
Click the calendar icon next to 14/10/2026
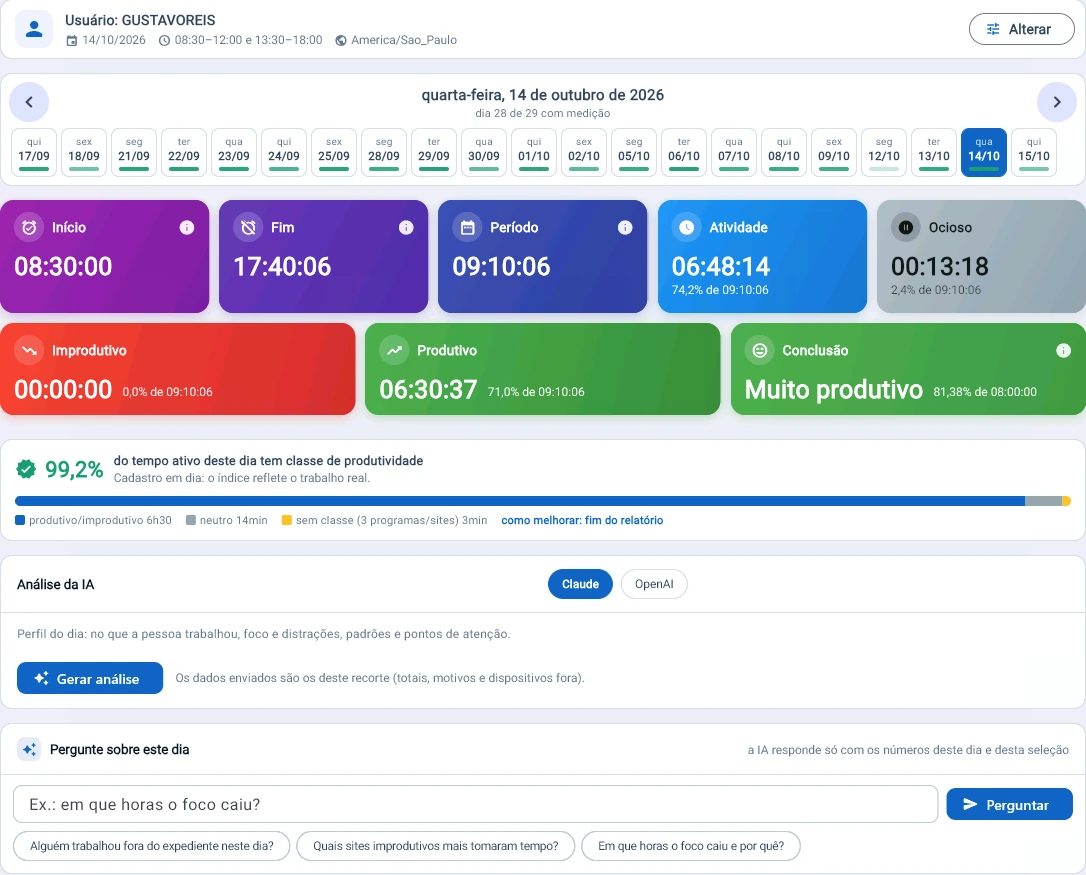pyautogui.click(x=72, y=40)
